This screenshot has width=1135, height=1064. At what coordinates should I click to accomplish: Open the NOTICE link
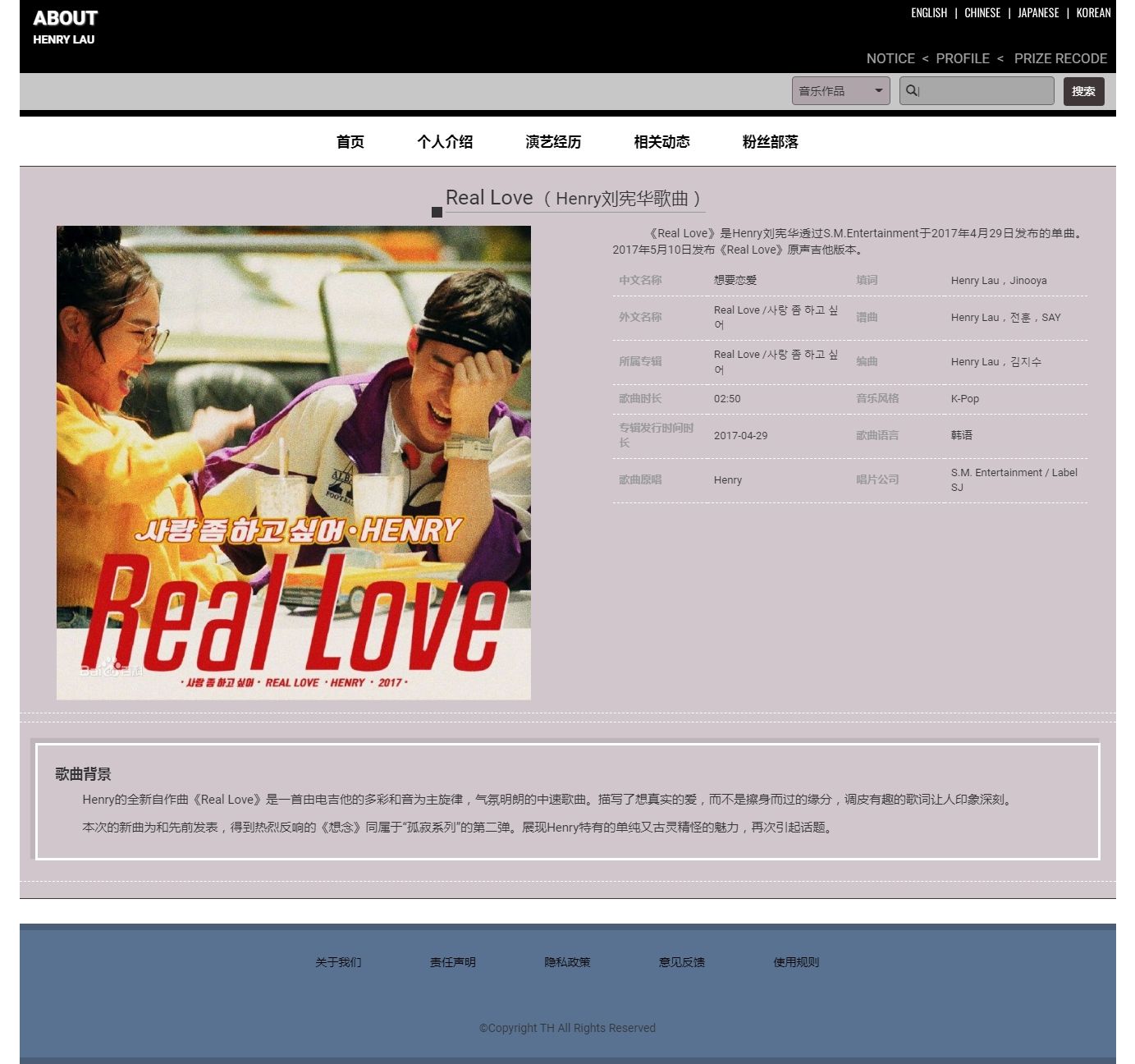890,58
